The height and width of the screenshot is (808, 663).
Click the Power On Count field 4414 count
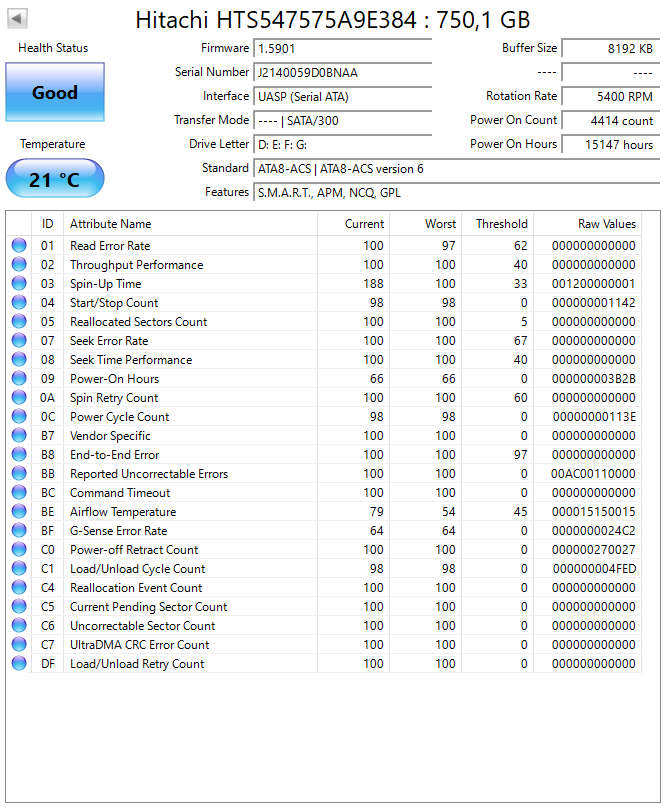pos(610,121)
